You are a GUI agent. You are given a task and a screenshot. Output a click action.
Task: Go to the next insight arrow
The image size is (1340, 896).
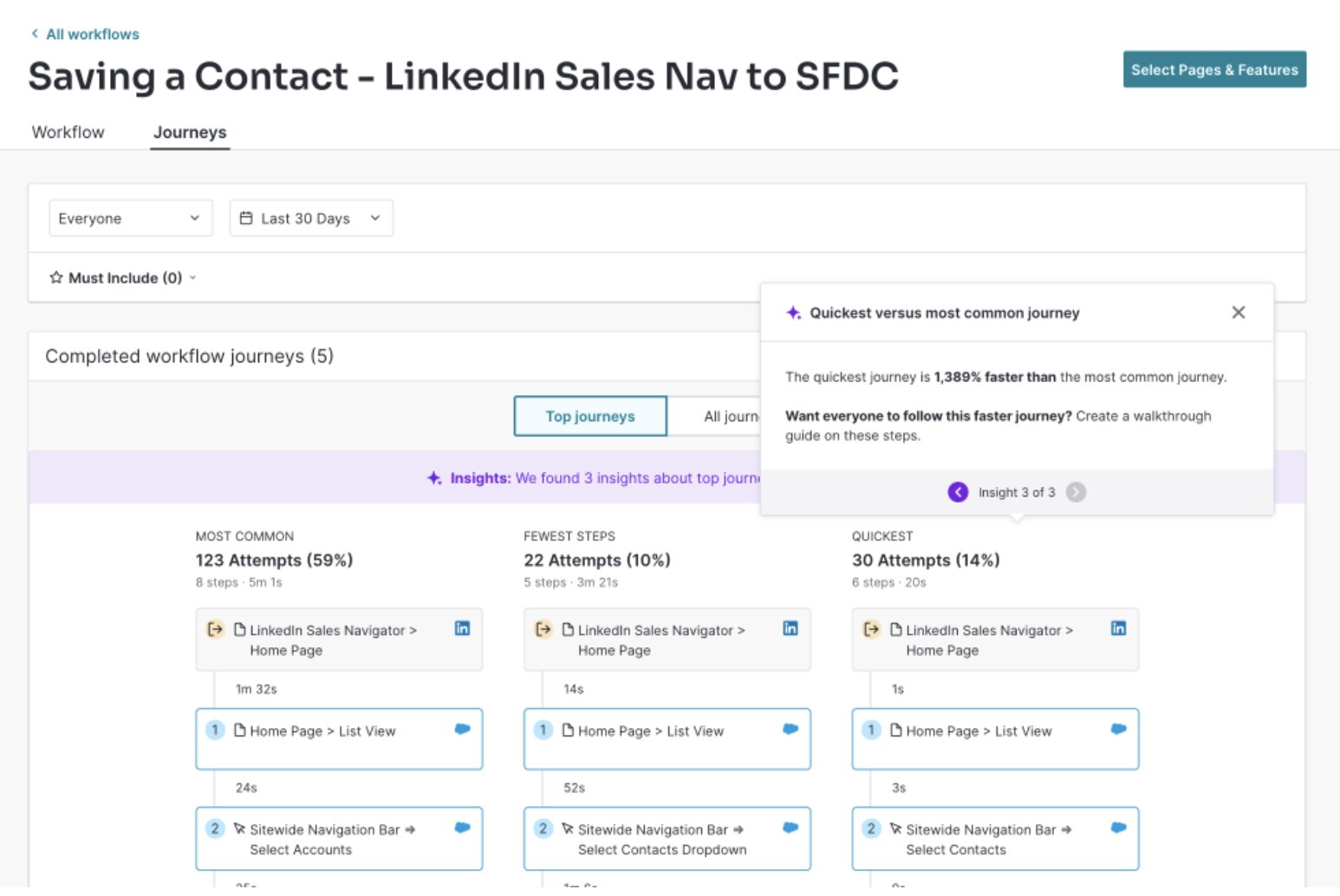1076,492
